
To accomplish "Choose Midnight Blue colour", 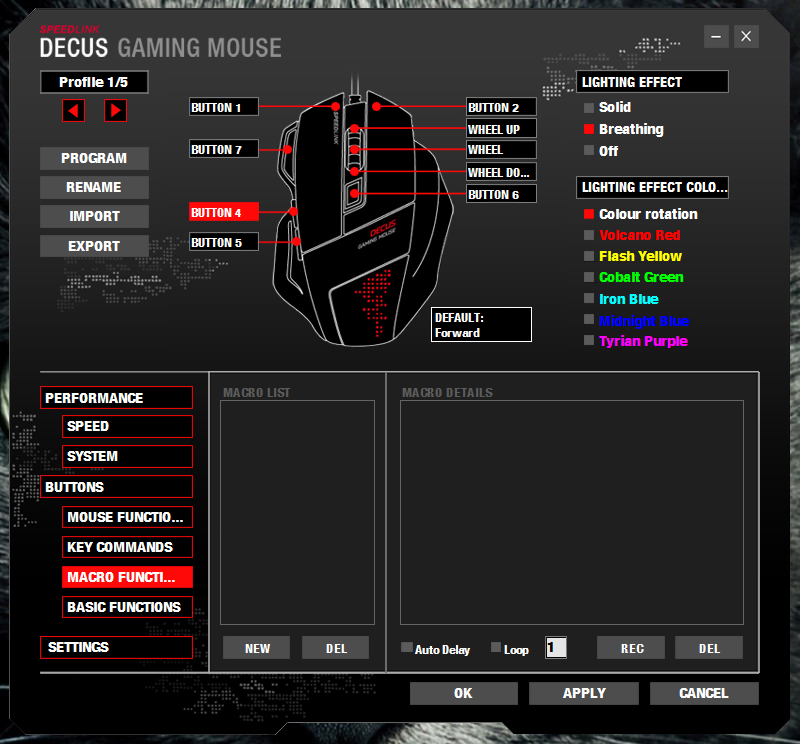I will (x=589, y=320).
